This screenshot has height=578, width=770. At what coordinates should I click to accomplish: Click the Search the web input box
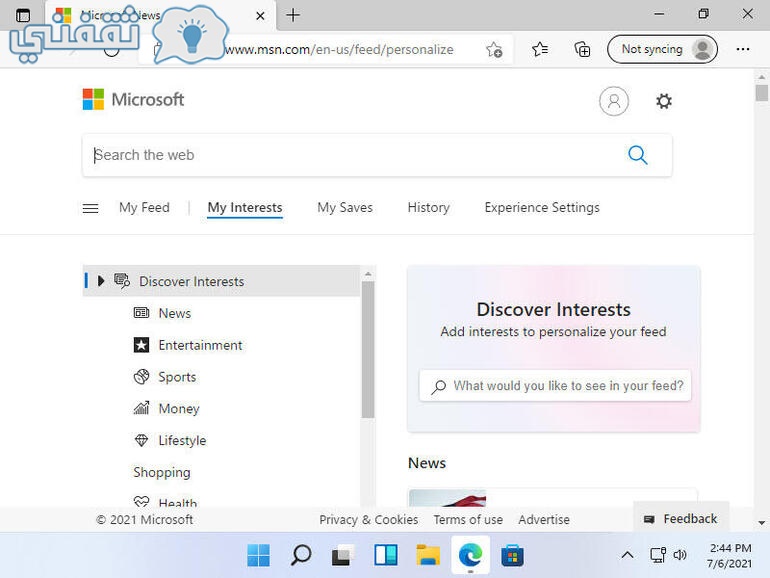(x=377, y=155)
